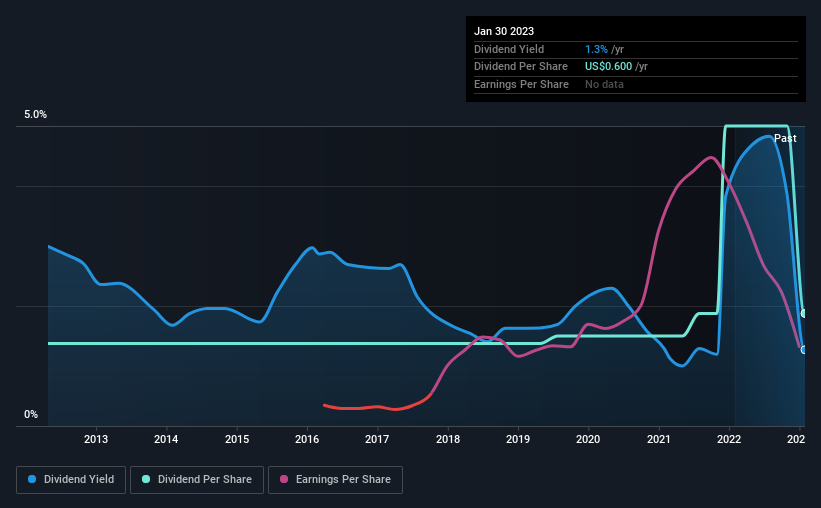Image resolution: width=821 pixels, height=508 pixels.
Task: Toggle the Earnings Per Share legend button
Action: tap(335, 480)
